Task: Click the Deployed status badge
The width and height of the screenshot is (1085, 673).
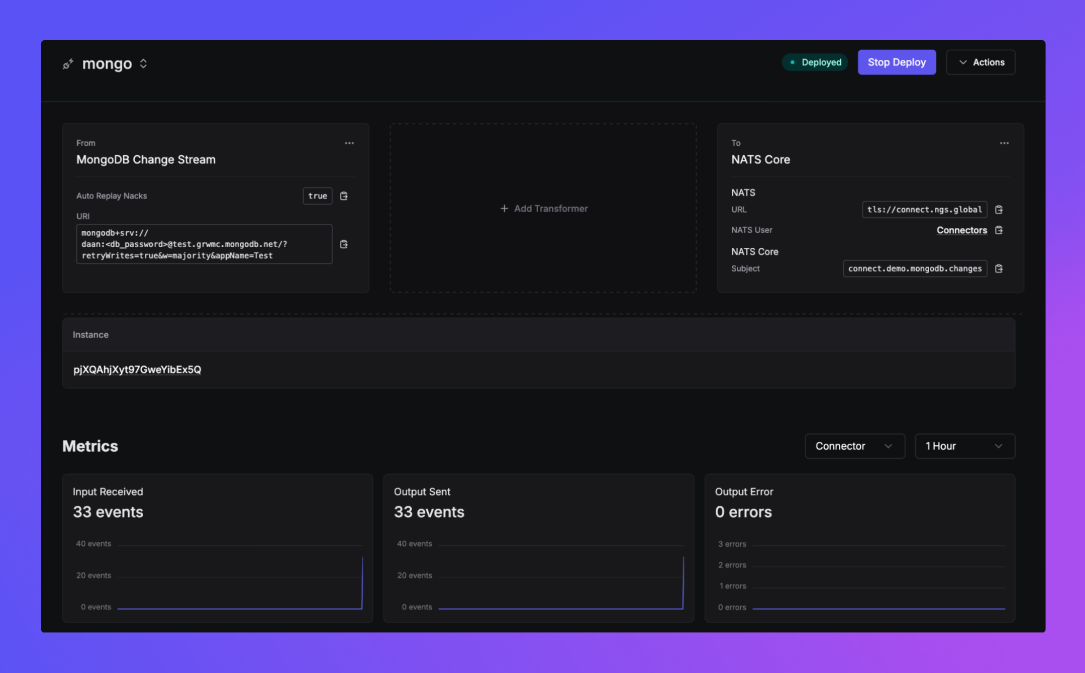Action: click(x=815, y=62)
